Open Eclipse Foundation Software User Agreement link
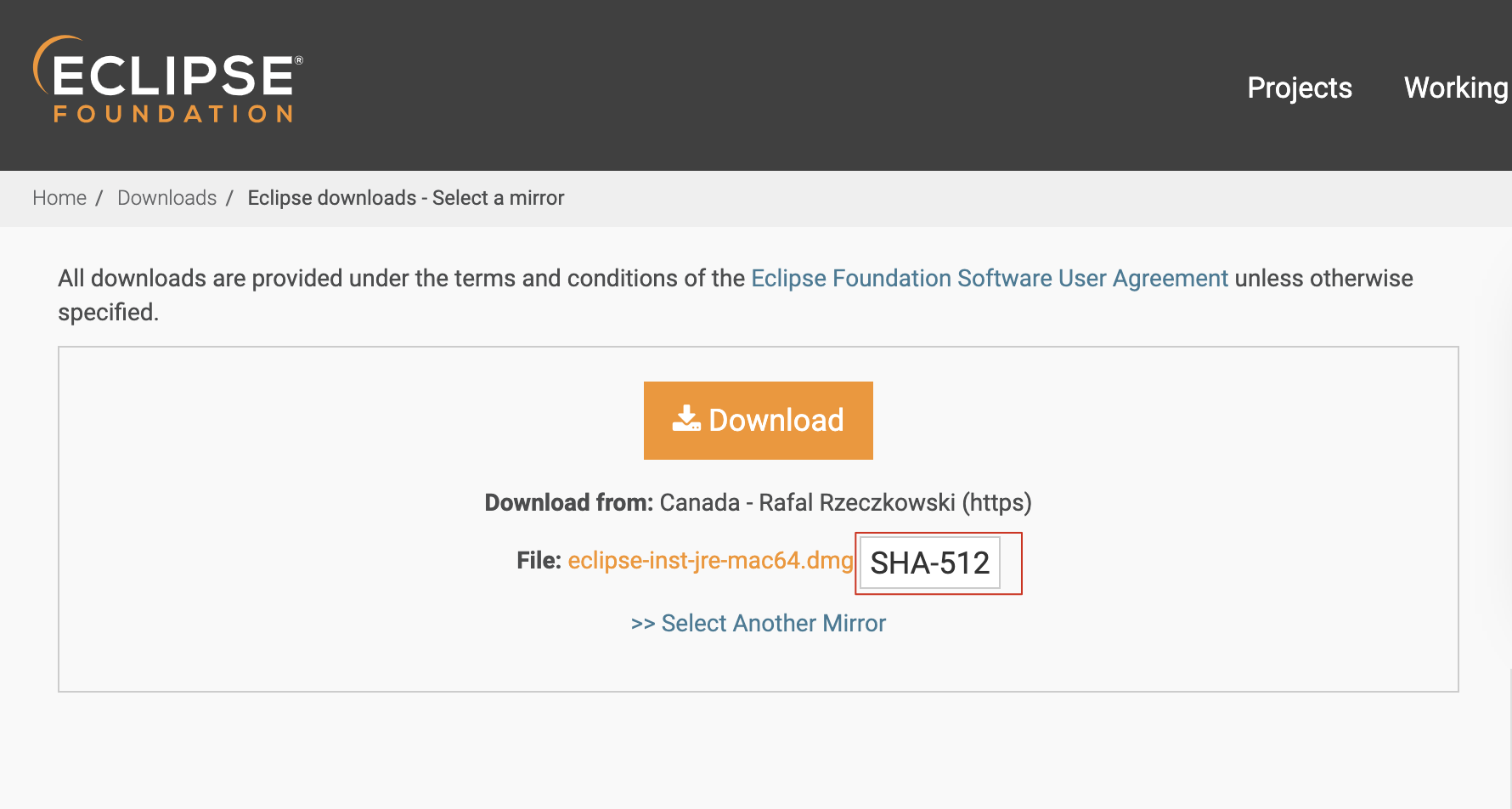Image resolution: width=1512 pixels, height=809 pixels. pyautogui.click(x=990, y=278)
